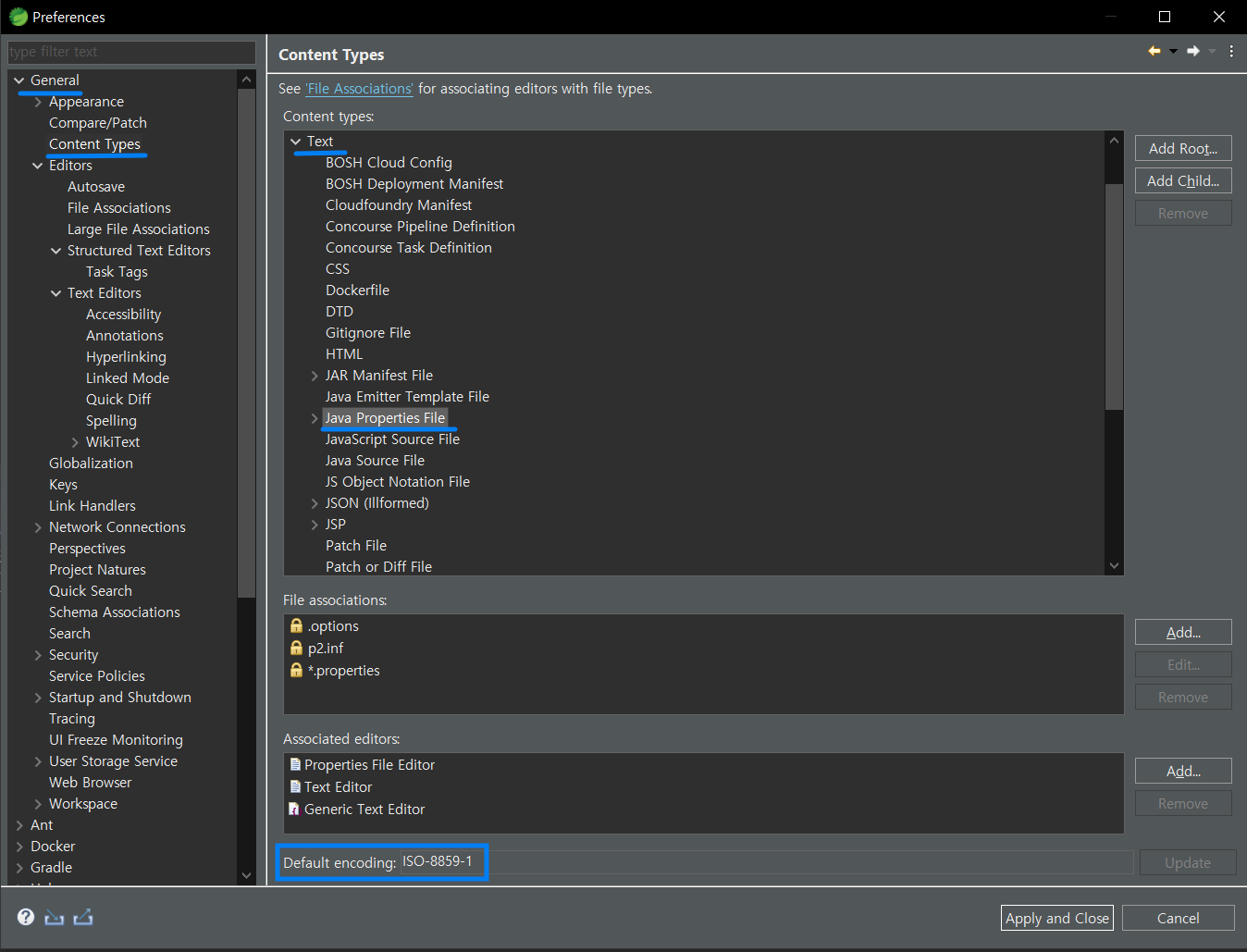Select UI Freeze Monitoring page
The height and width of the screenshot is (952, 1247).
coord(116,740)
